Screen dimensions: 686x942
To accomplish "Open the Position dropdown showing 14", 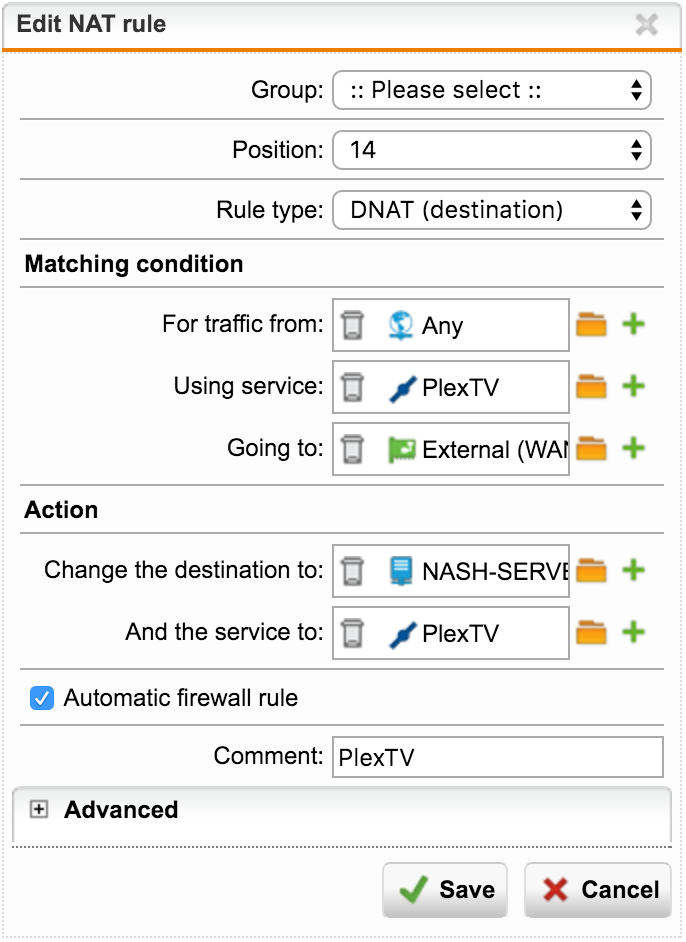I will click(492, 150).
